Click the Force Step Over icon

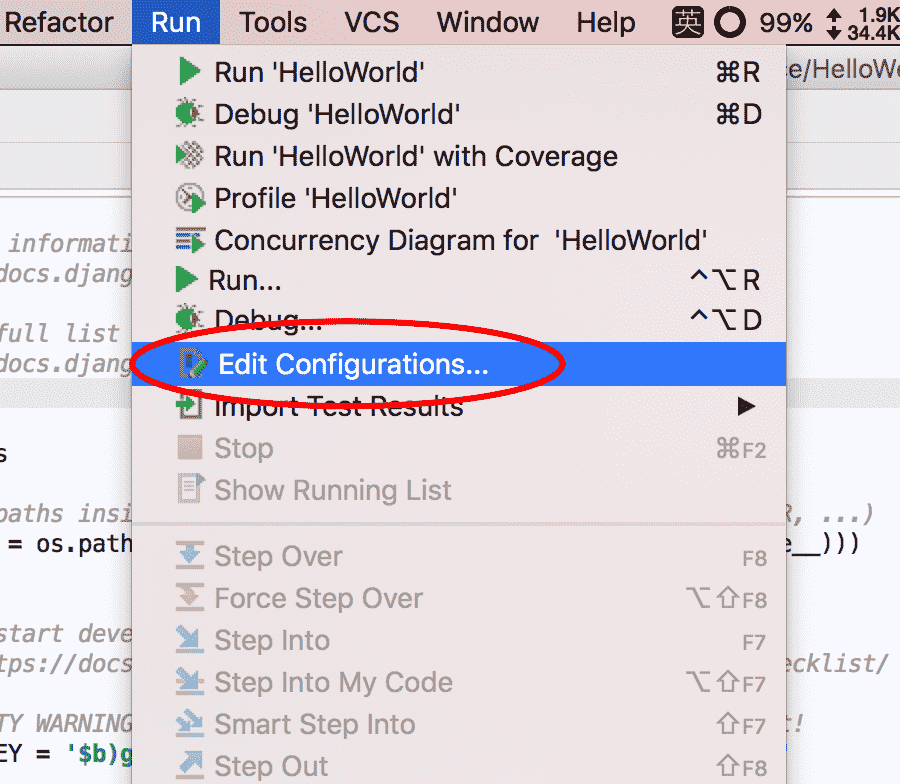[190, 597]
